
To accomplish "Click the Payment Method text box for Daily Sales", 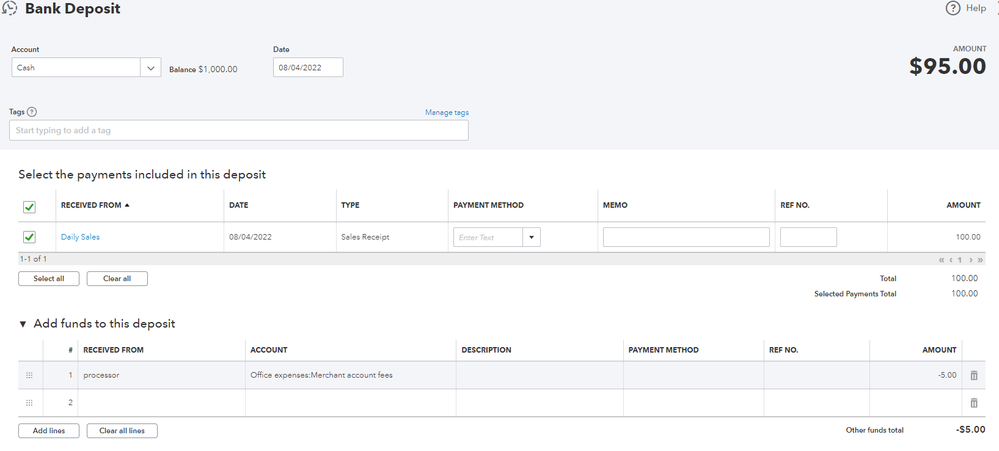I will 488,238.
